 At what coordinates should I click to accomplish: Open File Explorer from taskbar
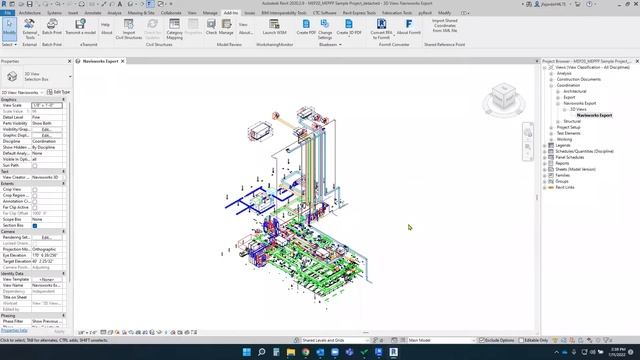tap(291, 352)
